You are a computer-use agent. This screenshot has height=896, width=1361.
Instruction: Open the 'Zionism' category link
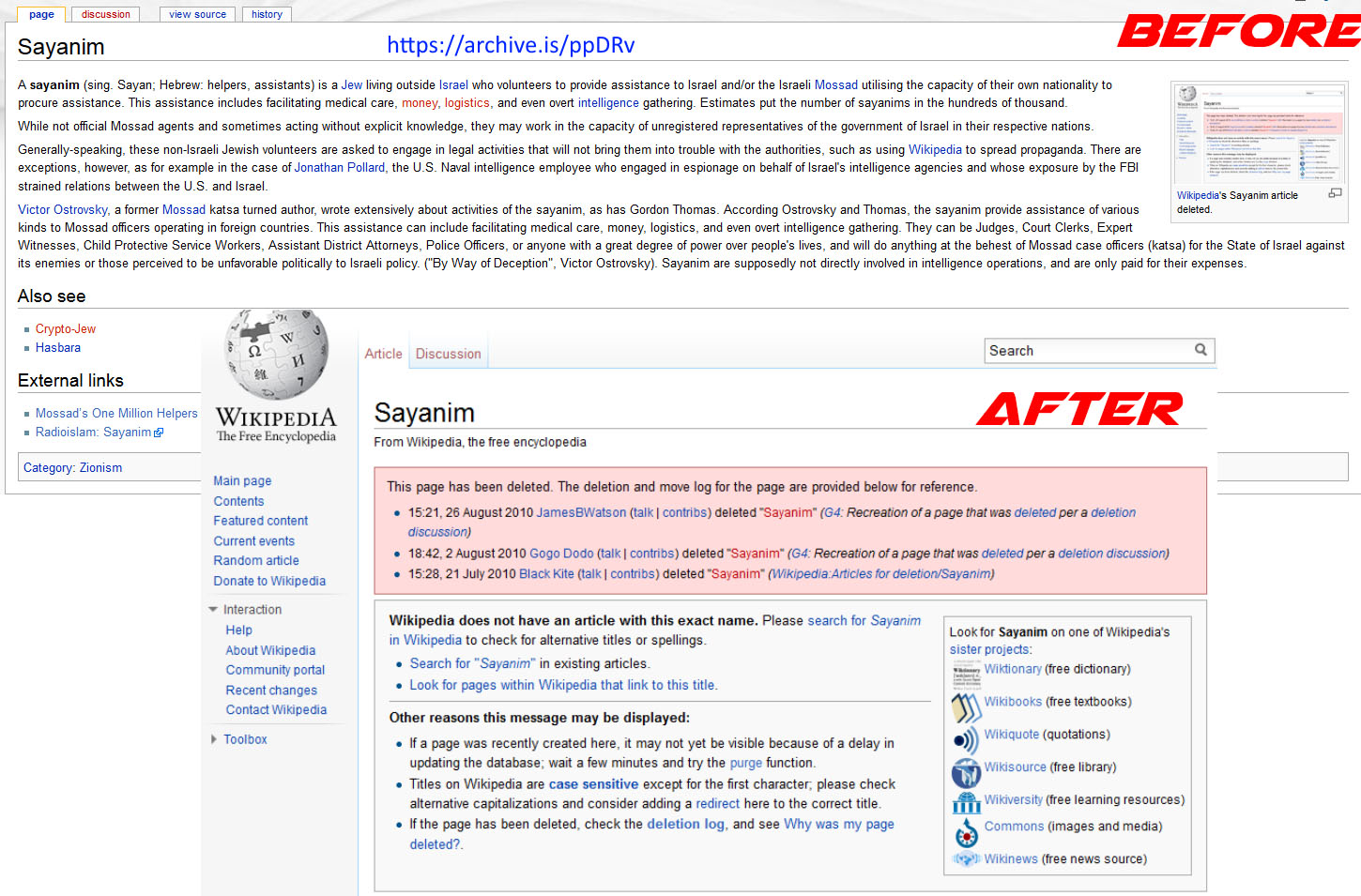(100, 468)
